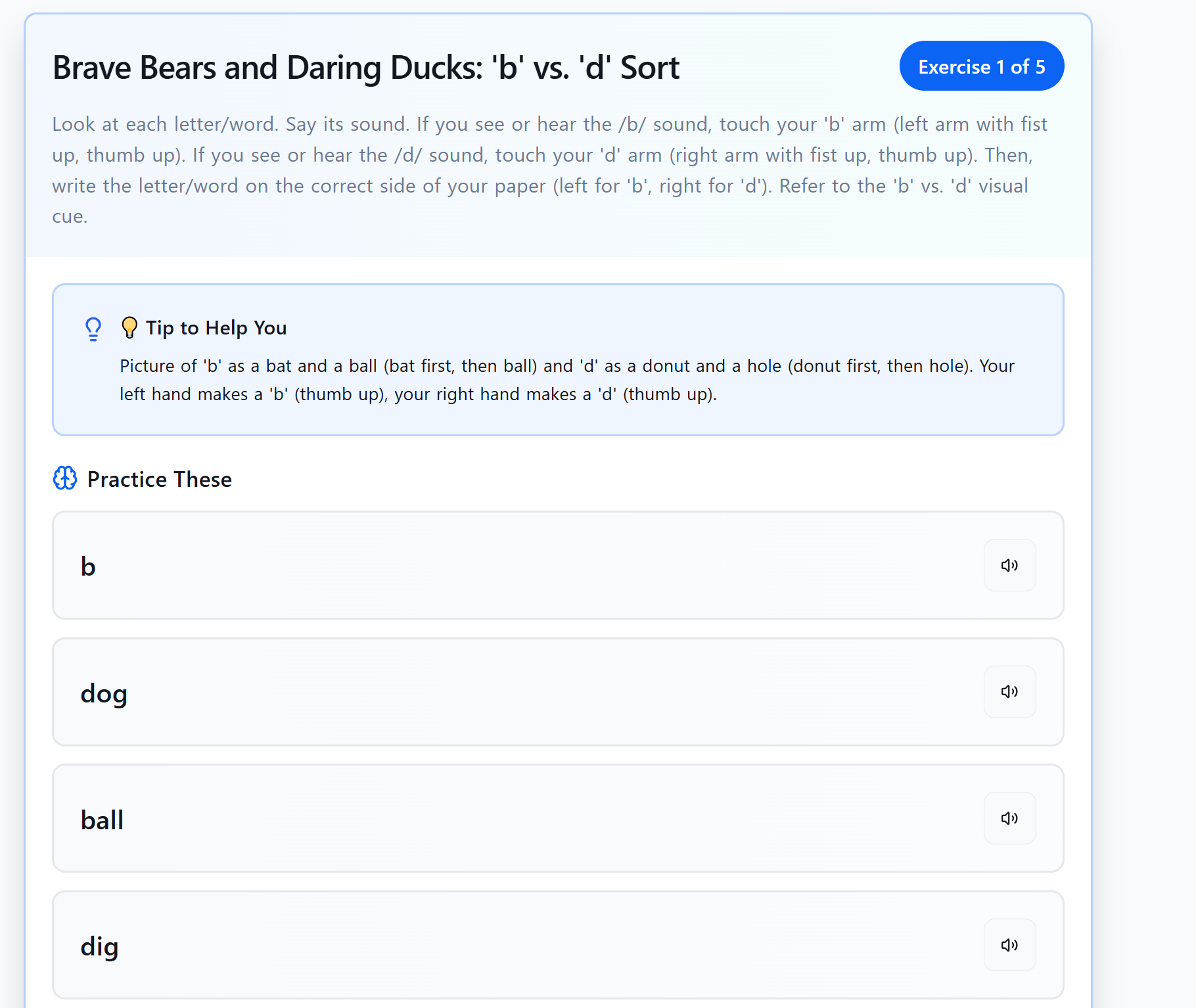1196x1008 pixels.
Task: Play audio for the letter 'b'
Action: pyautogui.click(x=1009, y=565)
